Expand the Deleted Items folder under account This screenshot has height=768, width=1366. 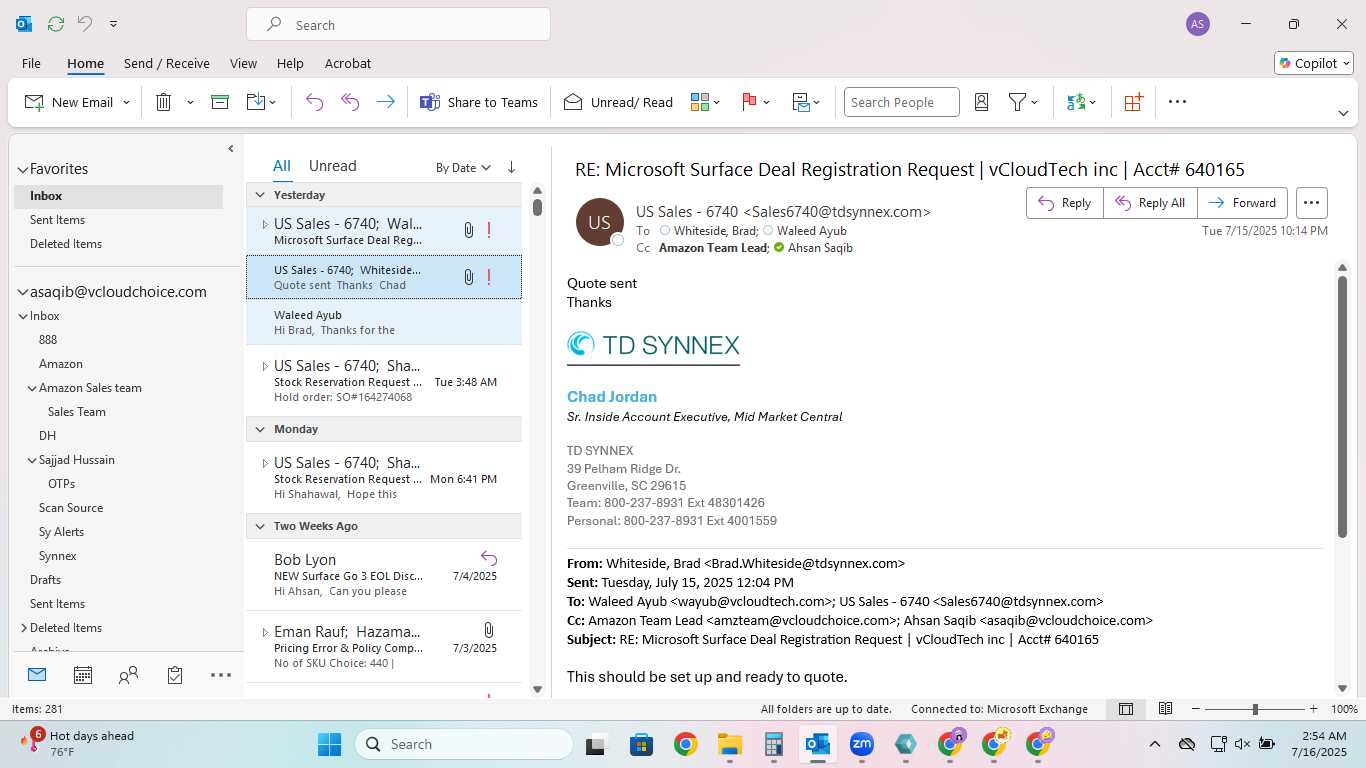[x=23, y=628]
